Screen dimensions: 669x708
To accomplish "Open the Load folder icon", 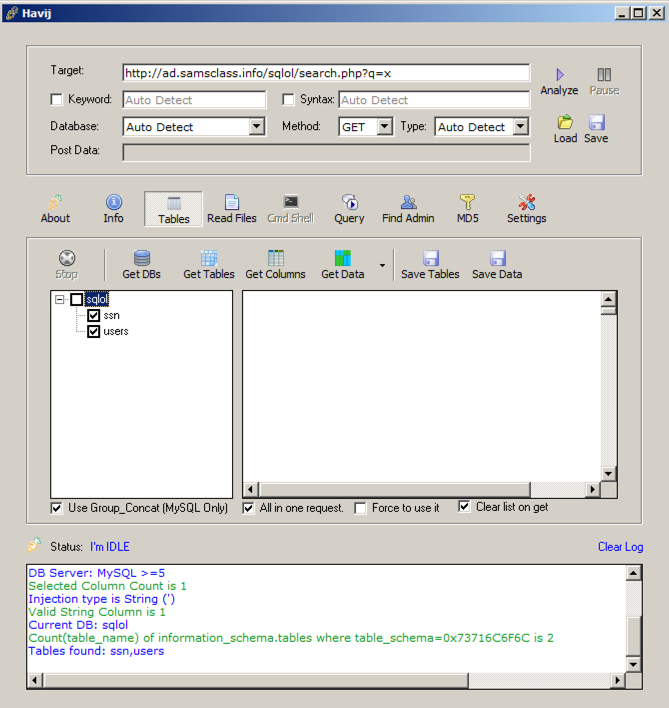I will pyautogui.click(x=565, y=122).
